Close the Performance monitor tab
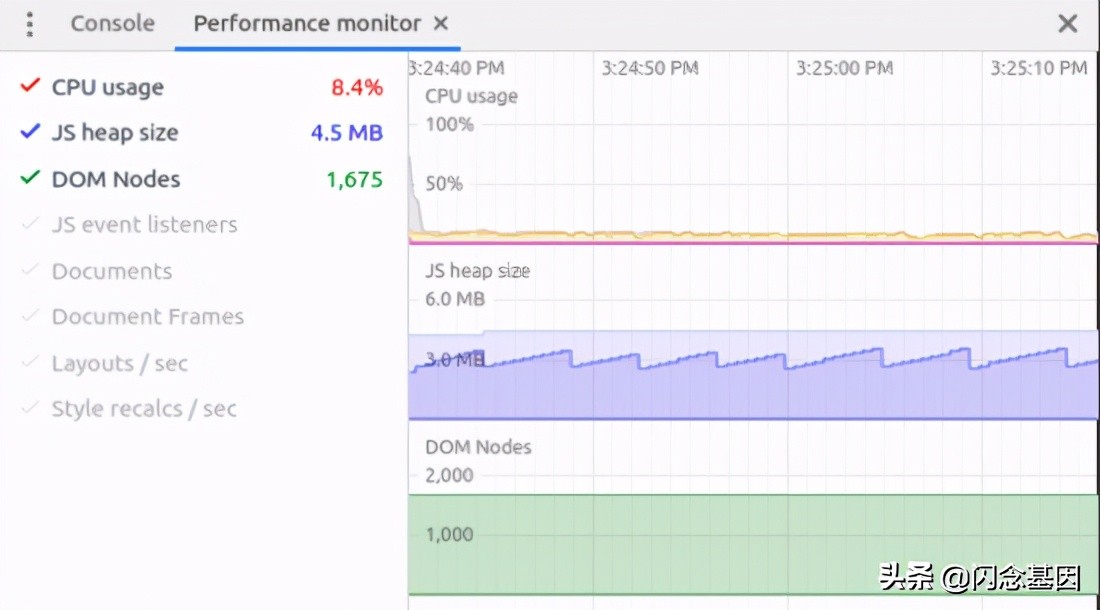The height and width of the screenshot is (610, 1100). coord(441,24)
